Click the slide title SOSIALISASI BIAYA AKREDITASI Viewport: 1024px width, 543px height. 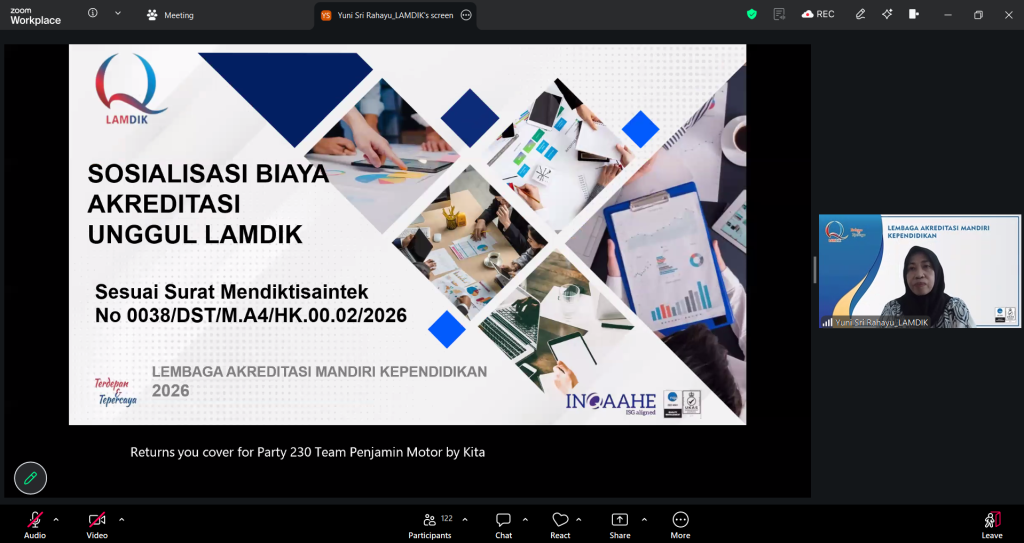208,189
